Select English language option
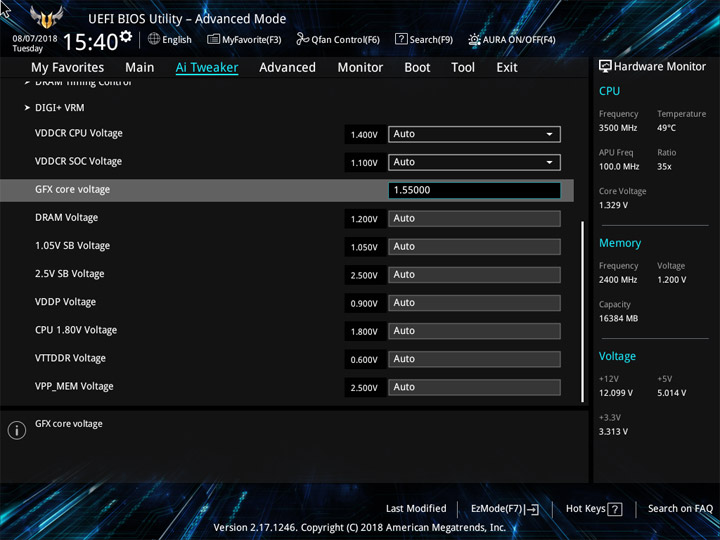The width and height of the screenshot is (720, 540). [x=177, y=39]
